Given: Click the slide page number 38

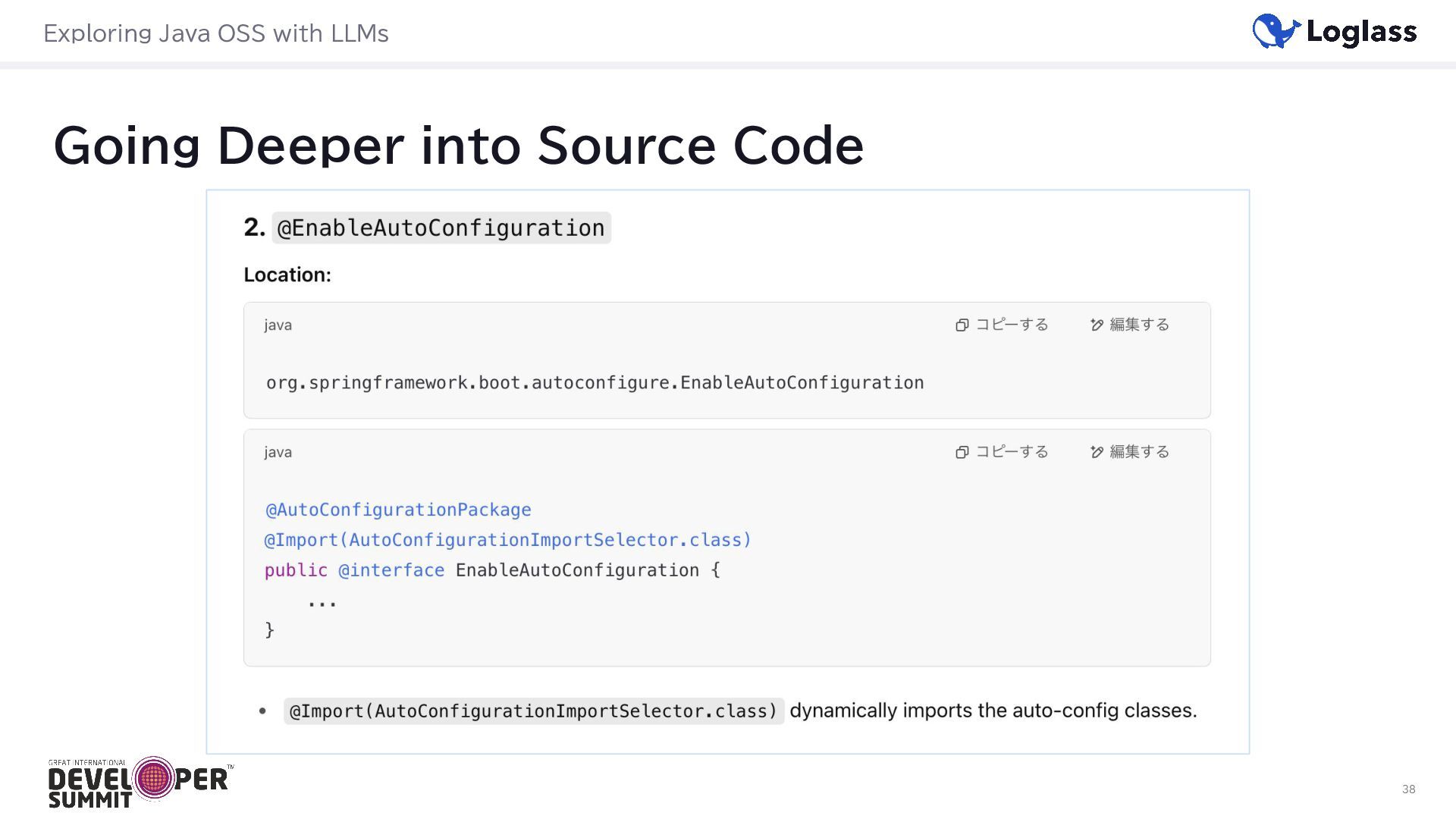Looking at the screenshot, I should pos(1408,789).
